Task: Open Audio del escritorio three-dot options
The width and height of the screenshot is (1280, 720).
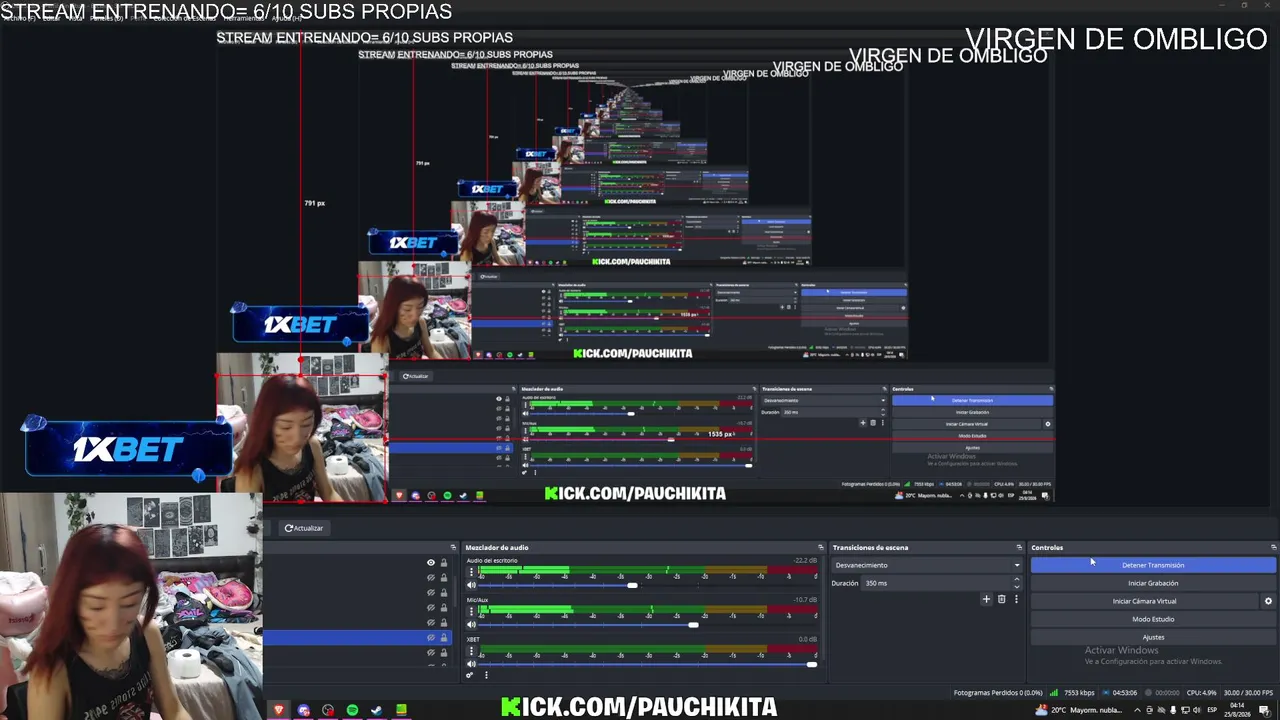Action: [472, 571]
